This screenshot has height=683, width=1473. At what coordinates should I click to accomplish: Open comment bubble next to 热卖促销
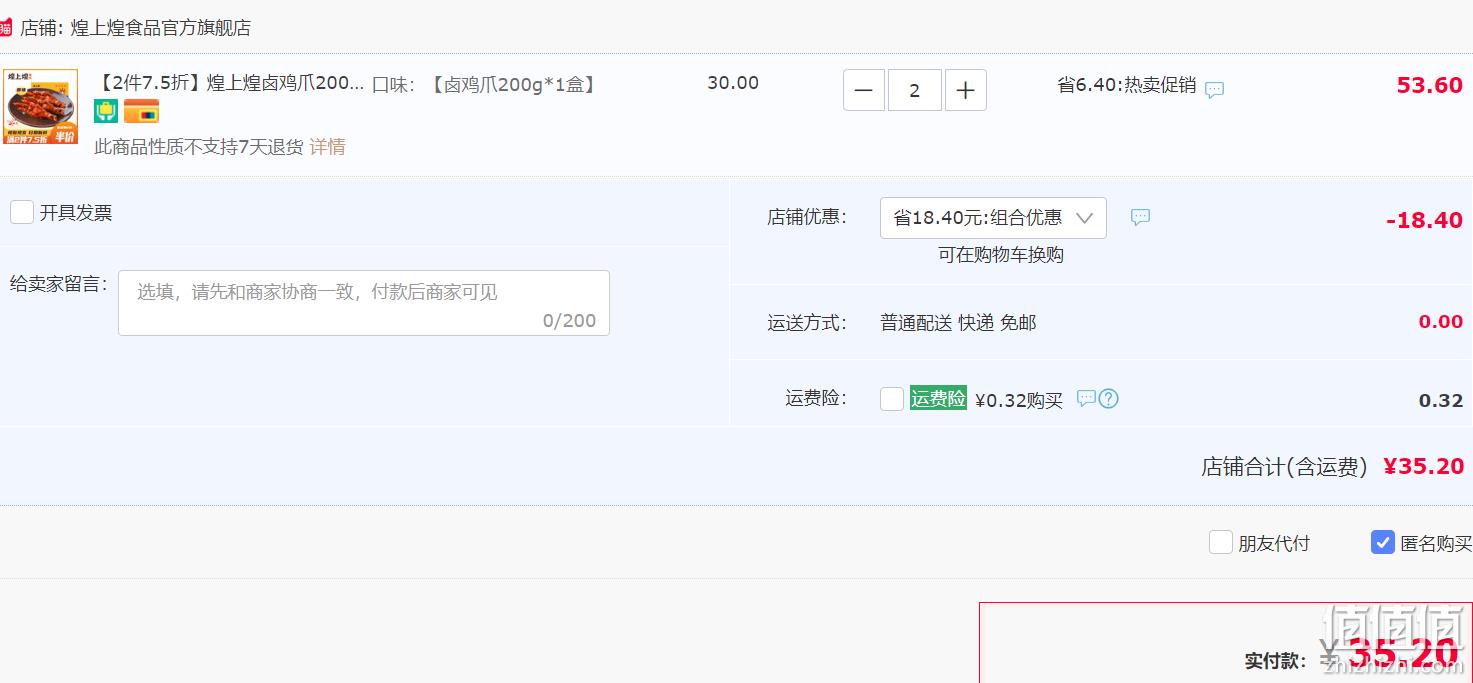coord(1214,90)
